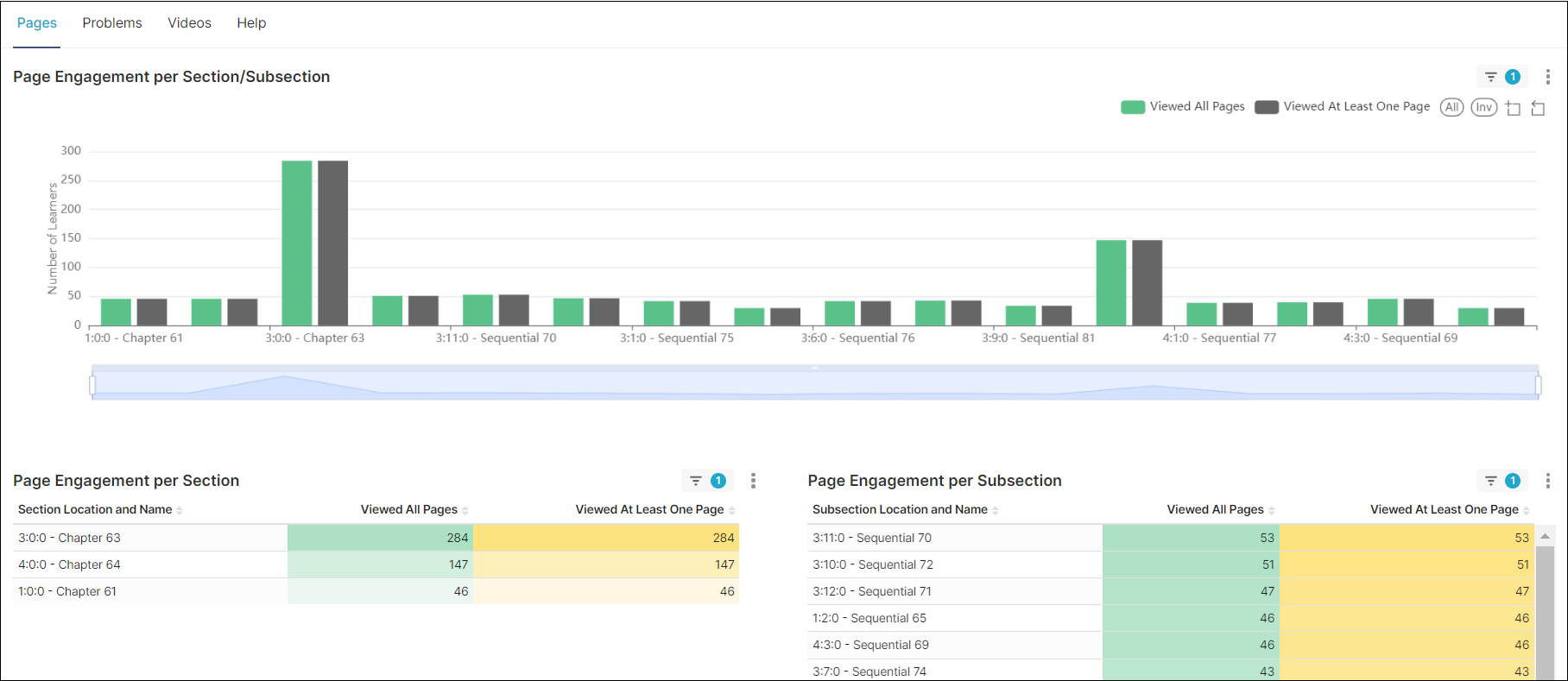1568x681 pixels.
Task: Open three-dot menu for Page Engagement per Section
Action: pyautogui.click(x=753, y=481)
